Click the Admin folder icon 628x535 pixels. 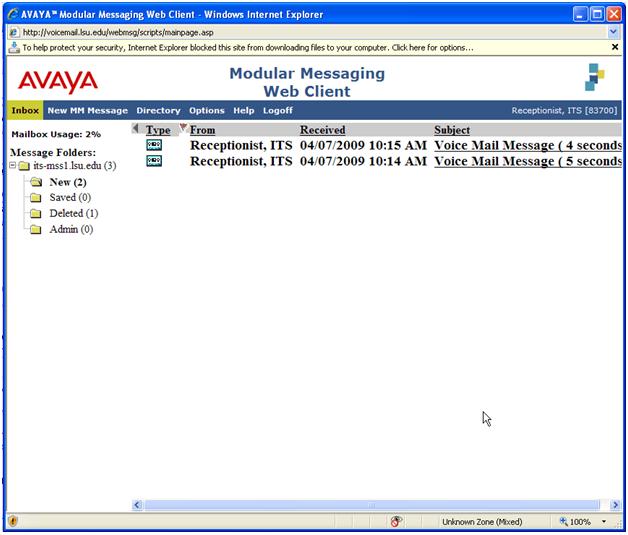coord(36,229)
